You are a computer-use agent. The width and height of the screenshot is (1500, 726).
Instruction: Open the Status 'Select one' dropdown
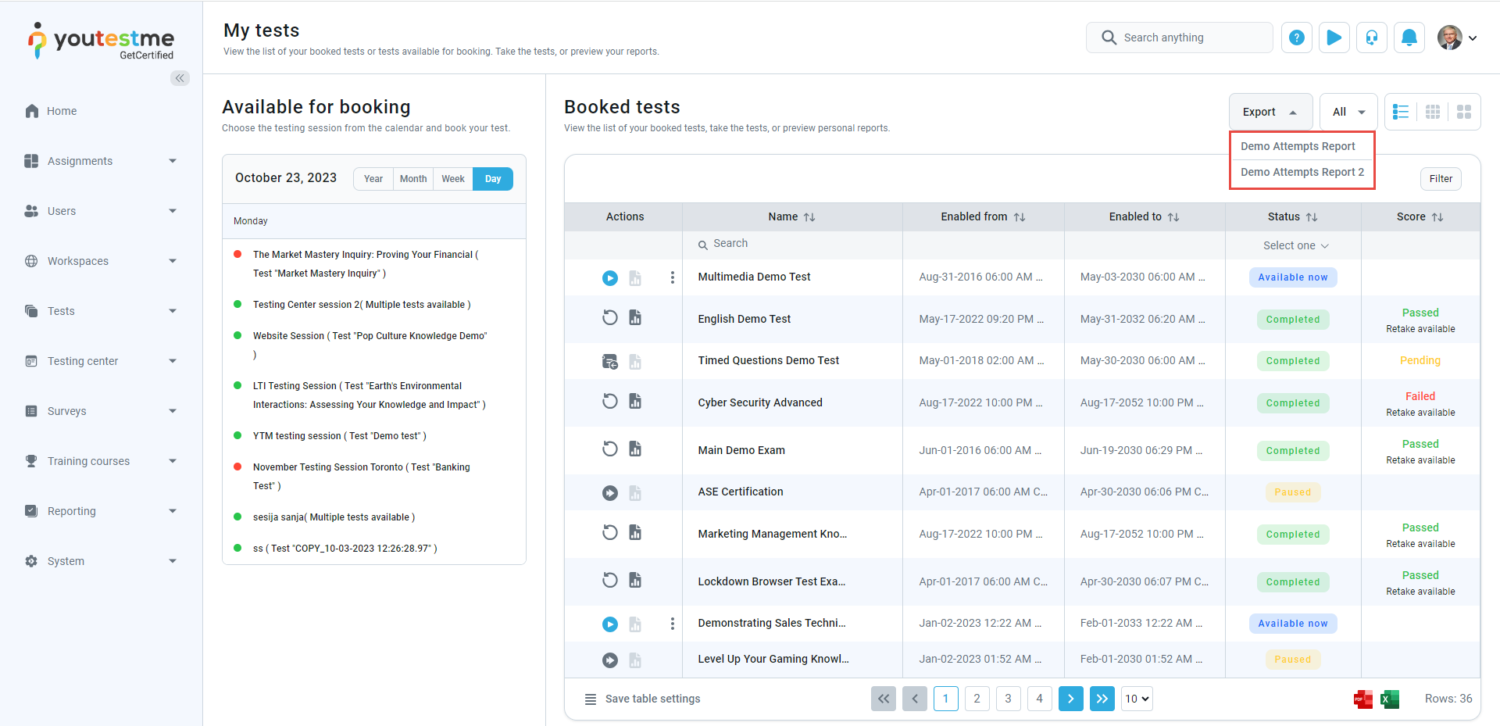click(1295, 245)
